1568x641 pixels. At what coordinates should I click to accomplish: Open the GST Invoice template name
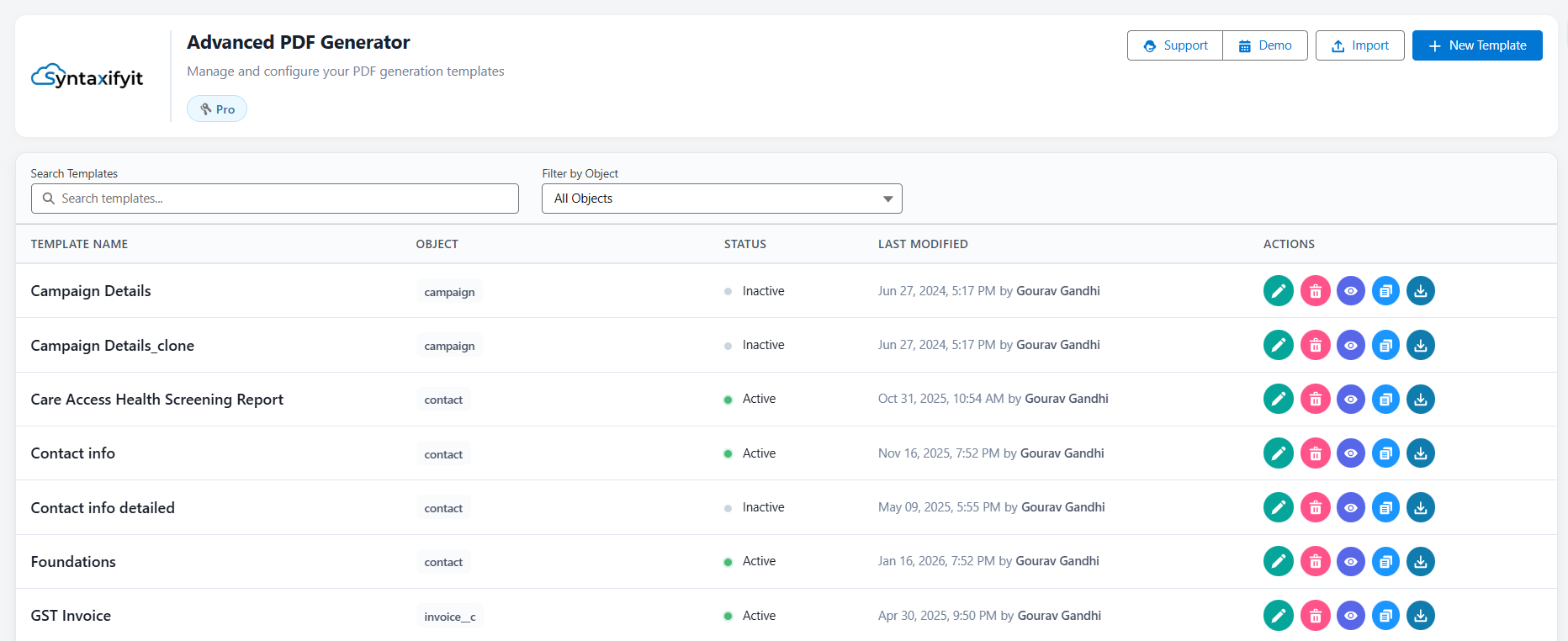click(x=71, y=616)
